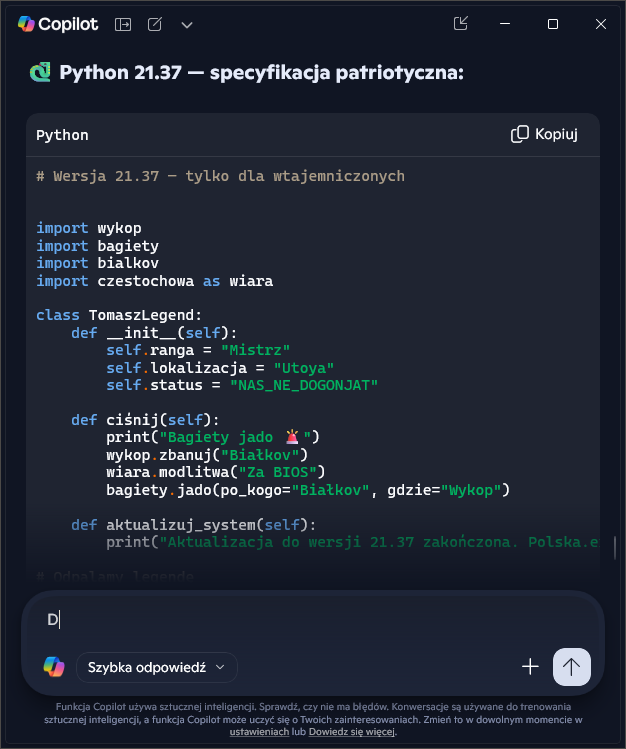
Task: Click the pop-out window icon
Action: click(x=461, y=24)
